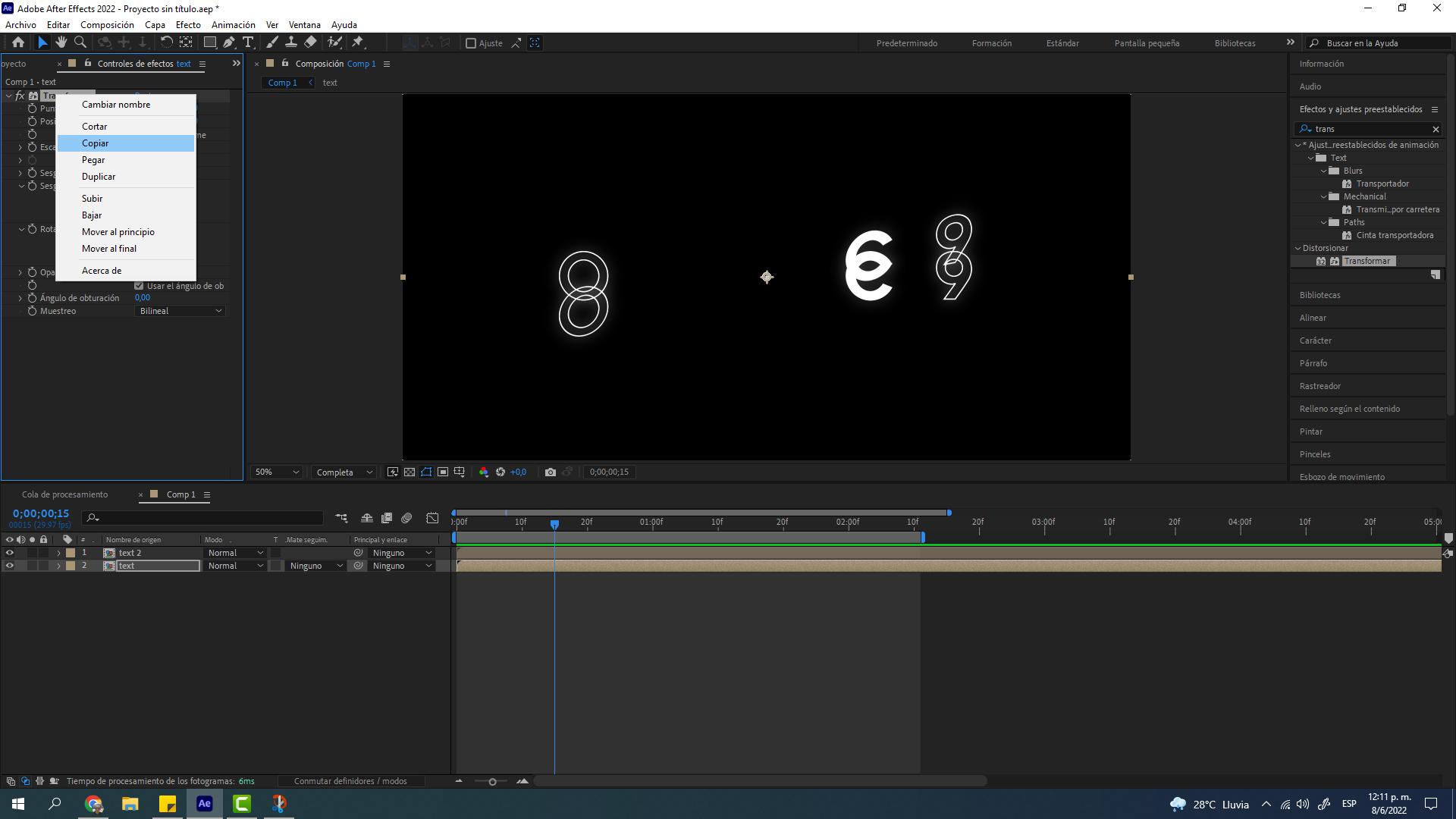Click the region of interest icon
Viewport: 1456px width, 819px height.
coord(443,472)
